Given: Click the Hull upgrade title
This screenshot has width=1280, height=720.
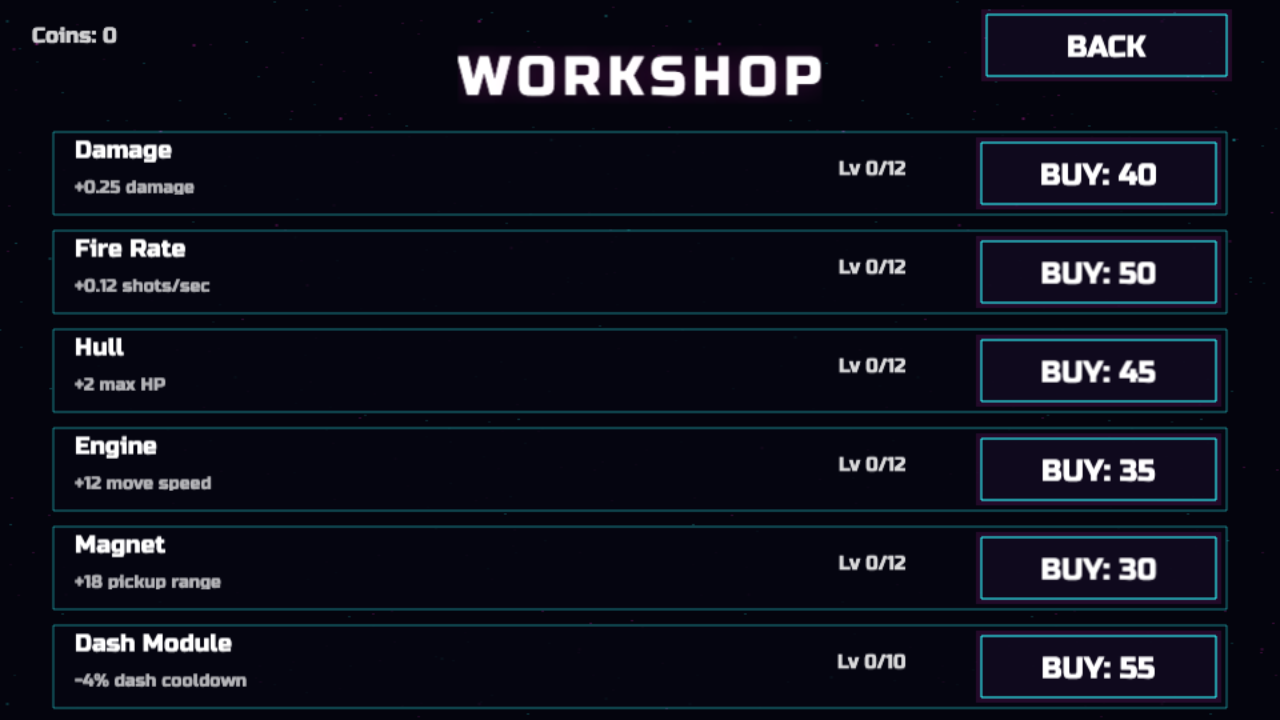Looking at the screenshot, I should point(99,347).
